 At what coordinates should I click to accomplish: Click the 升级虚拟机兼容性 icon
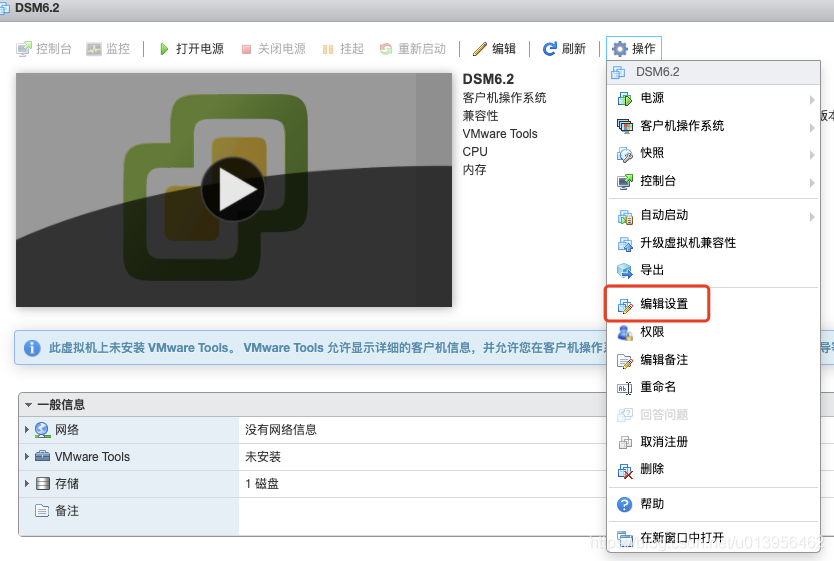pos(625,244)
